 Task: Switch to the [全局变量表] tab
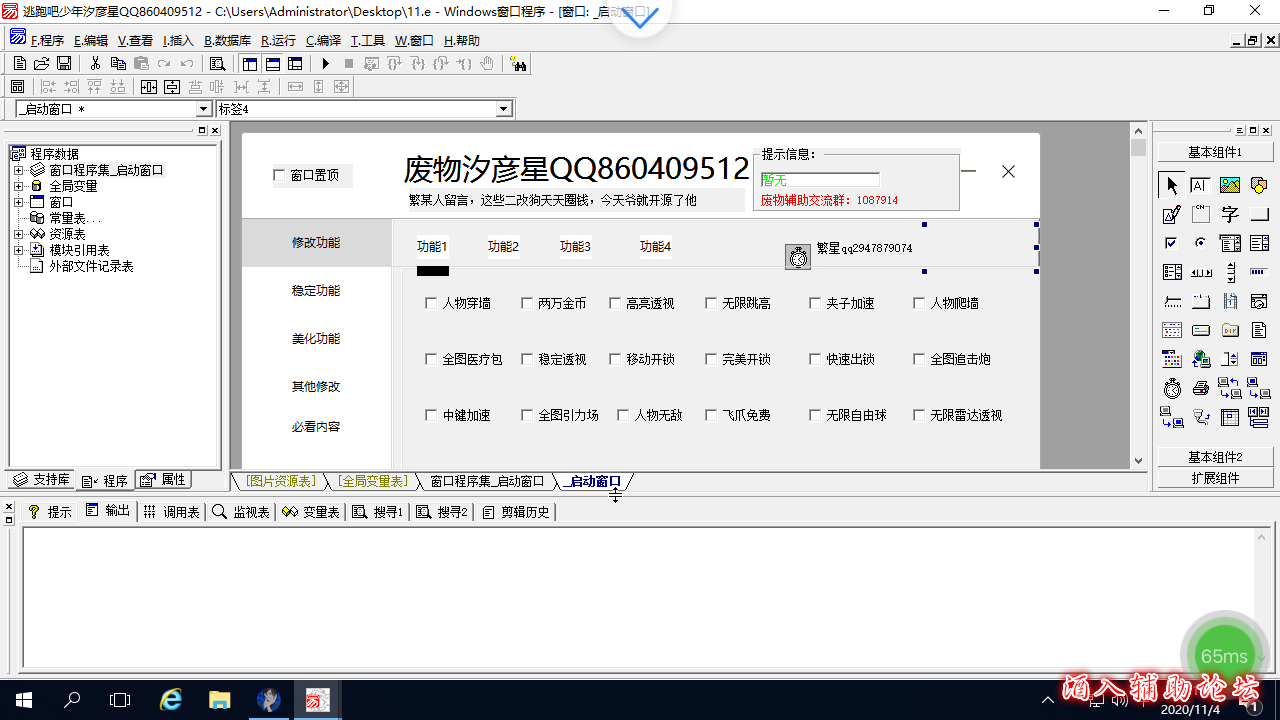372,481
